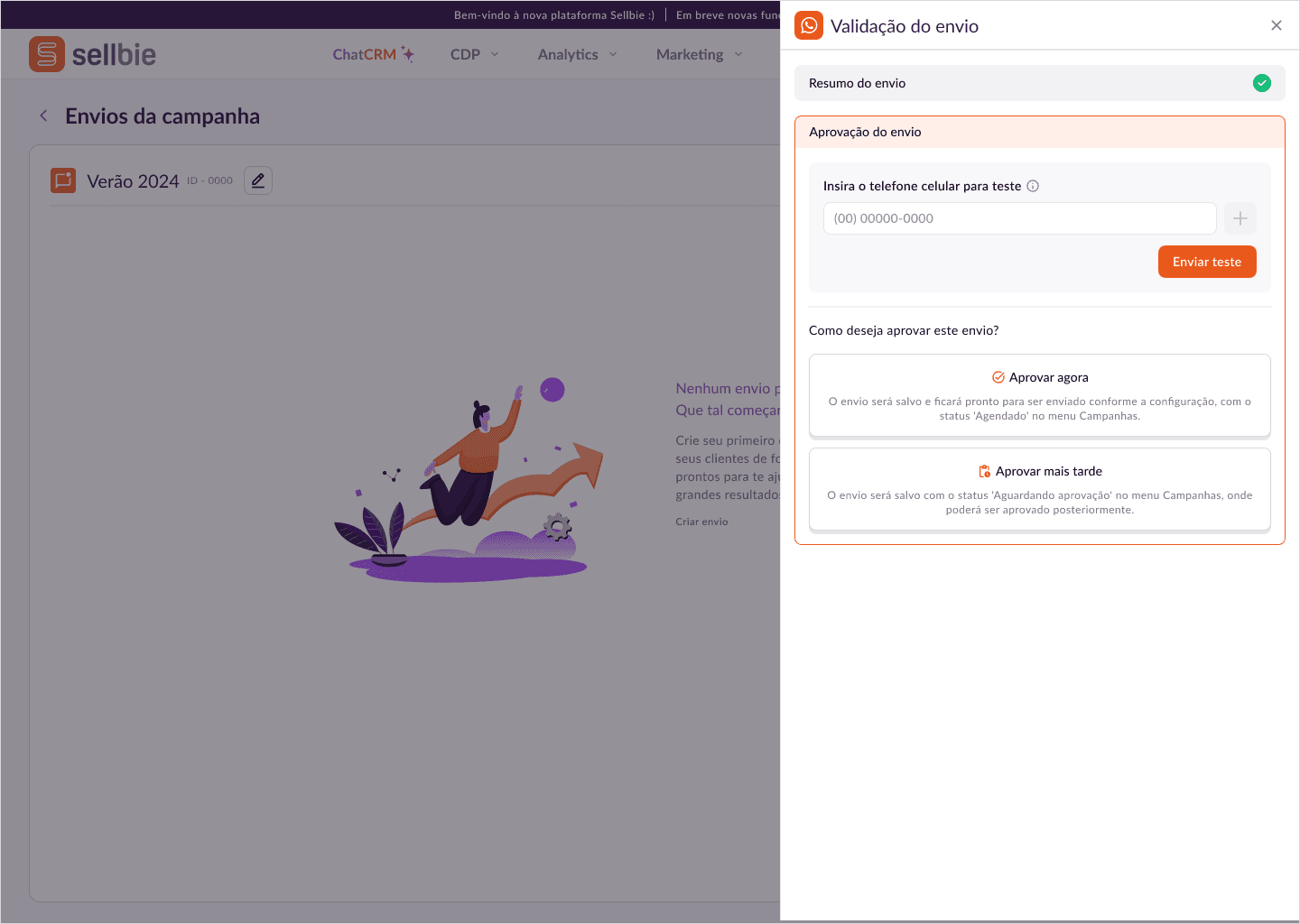
Task: Close the Validação do envio panel
Action: point(1276,25)
